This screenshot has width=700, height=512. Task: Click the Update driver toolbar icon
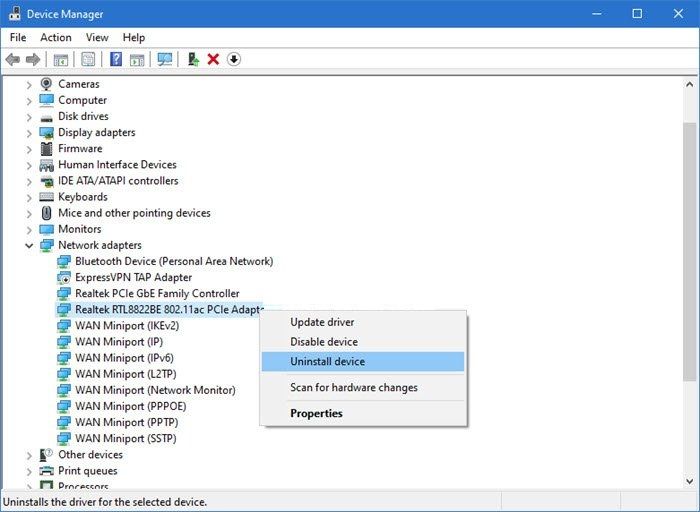(x=193, y=59)
